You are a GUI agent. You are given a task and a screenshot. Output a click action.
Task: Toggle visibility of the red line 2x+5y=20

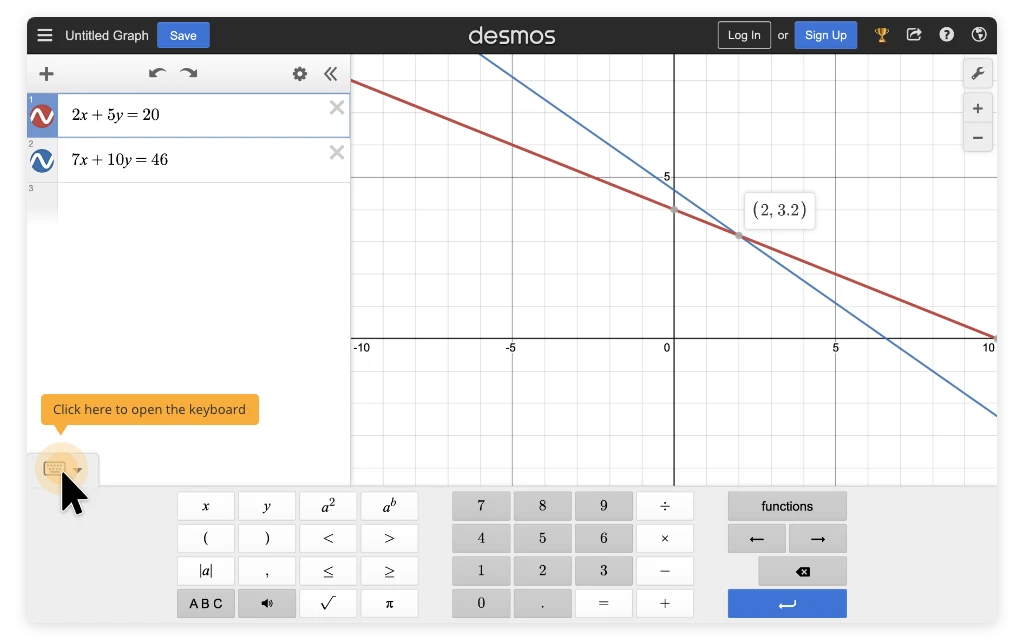point(42,117)
